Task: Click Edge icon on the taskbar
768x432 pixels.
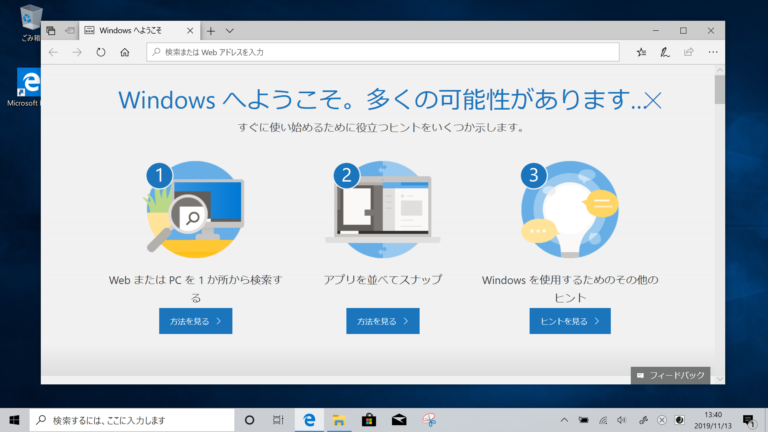Action: point(309,420)
